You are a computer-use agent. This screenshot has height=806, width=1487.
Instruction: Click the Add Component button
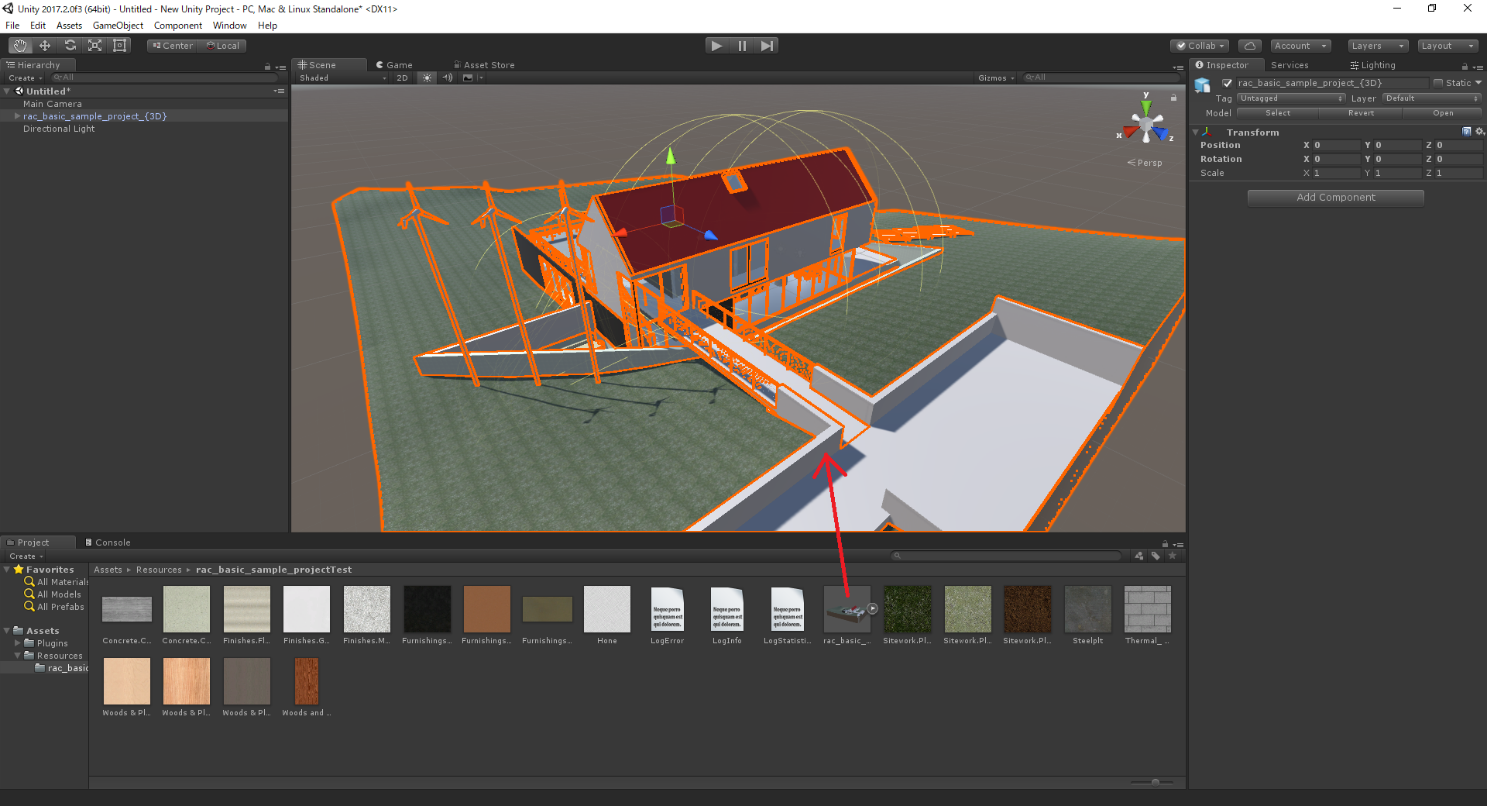pyautogui.click(x=1335, y=197)
